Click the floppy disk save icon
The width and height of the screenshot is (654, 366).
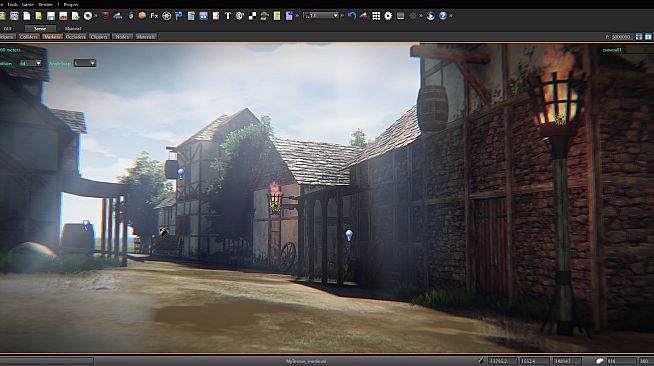pos(51,16)
